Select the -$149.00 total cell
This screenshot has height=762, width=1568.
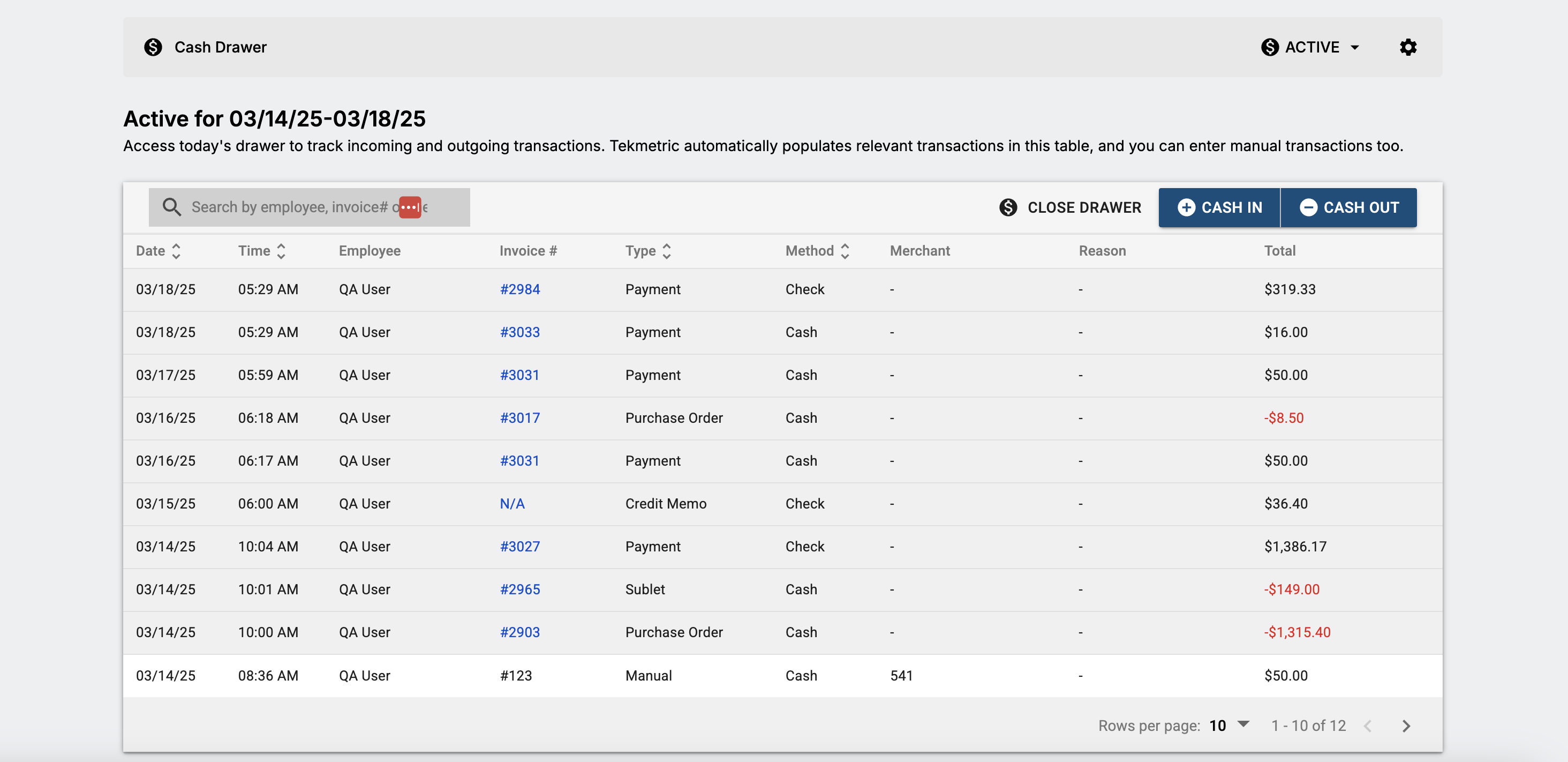click(x=1292, y=589)
